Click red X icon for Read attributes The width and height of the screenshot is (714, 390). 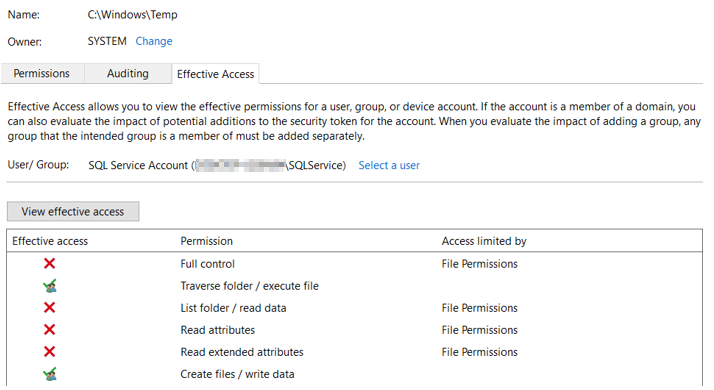point(49,329)
